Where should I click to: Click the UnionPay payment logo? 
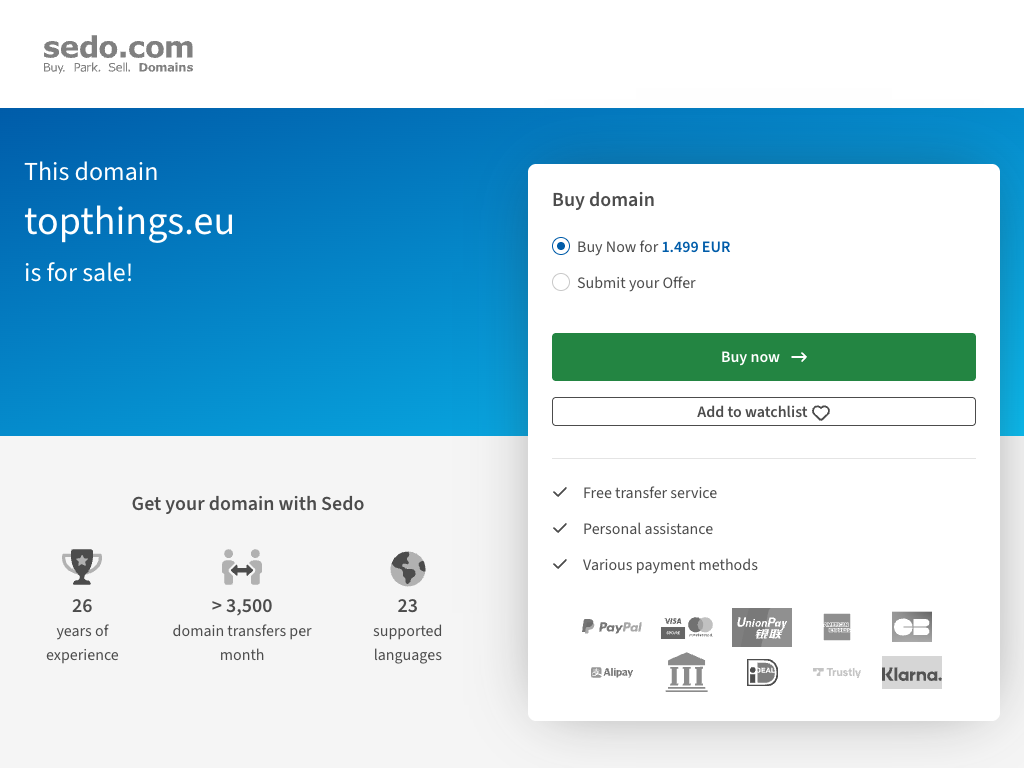pos(762,627)
